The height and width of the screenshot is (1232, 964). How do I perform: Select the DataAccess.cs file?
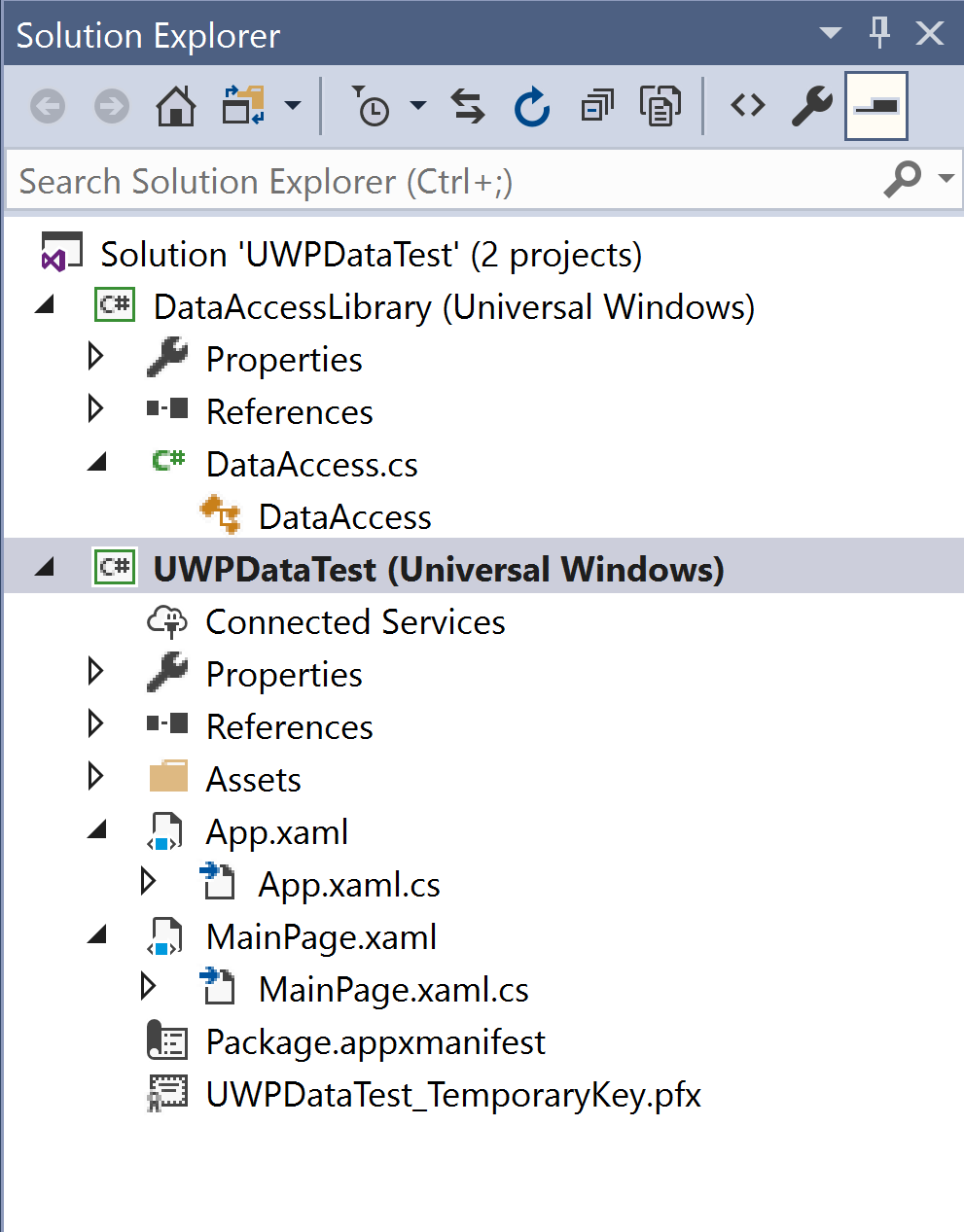[311, 465]
